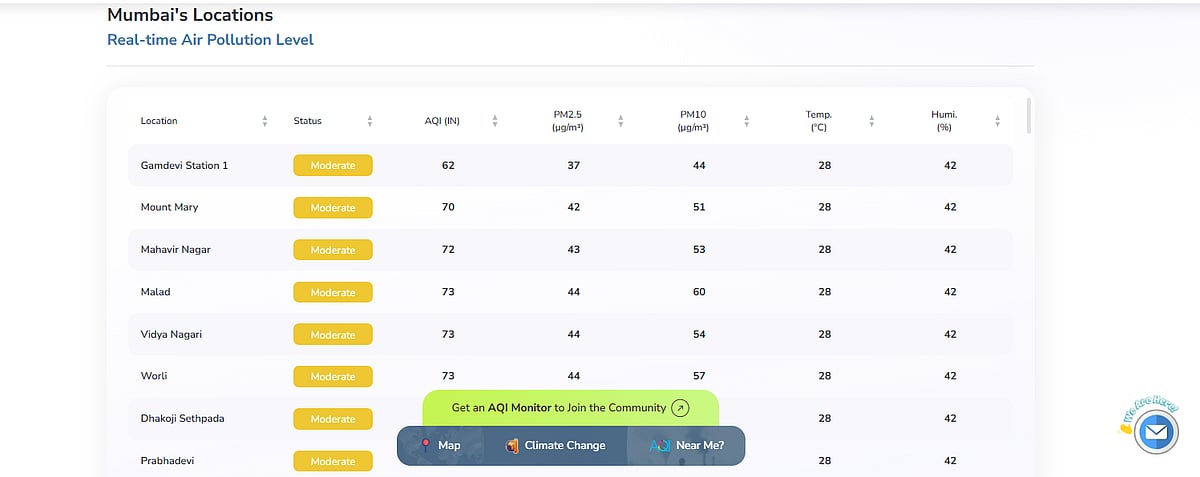Sort by PM10 column arrows
Viewport: 1200px width, 477px height.
tap(747, 121)
